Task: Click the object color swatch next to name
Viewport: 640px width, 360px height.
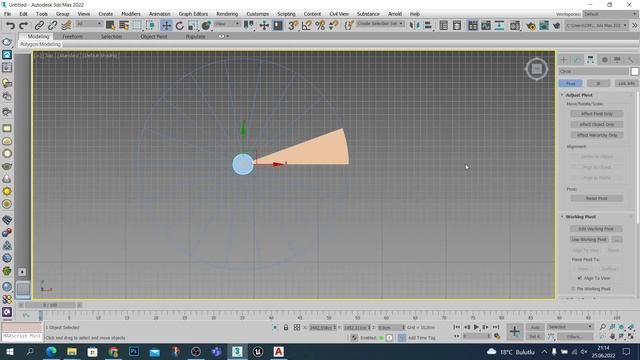Action: pos(635,71)
